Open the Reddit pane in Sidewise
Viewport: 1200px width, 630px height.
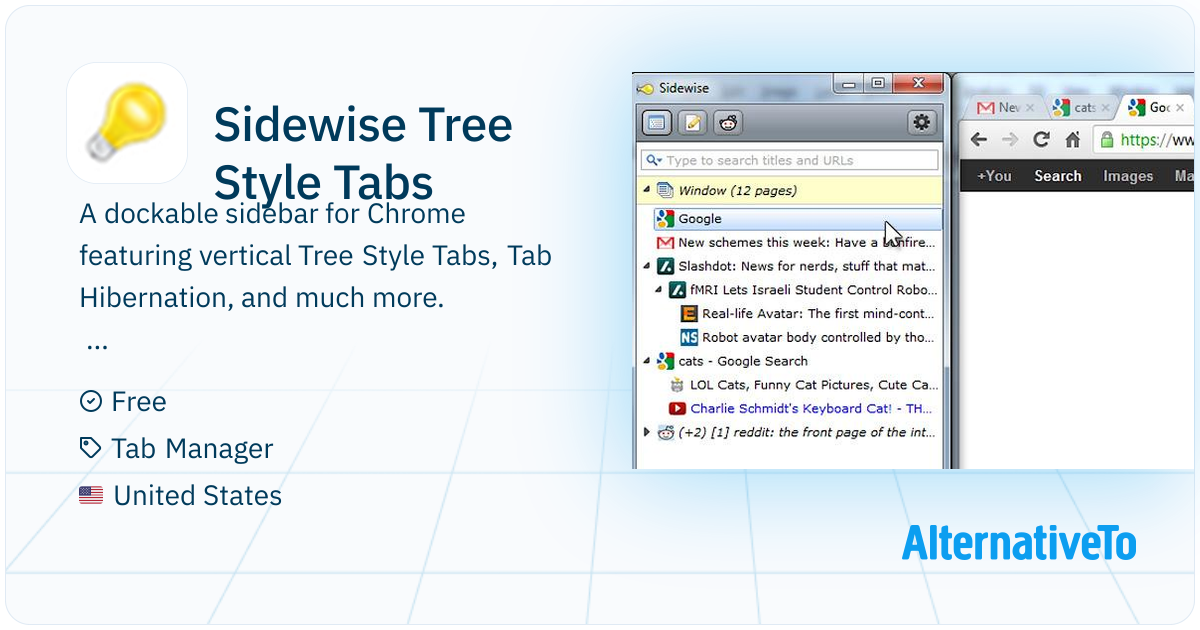tap(728, 123)
